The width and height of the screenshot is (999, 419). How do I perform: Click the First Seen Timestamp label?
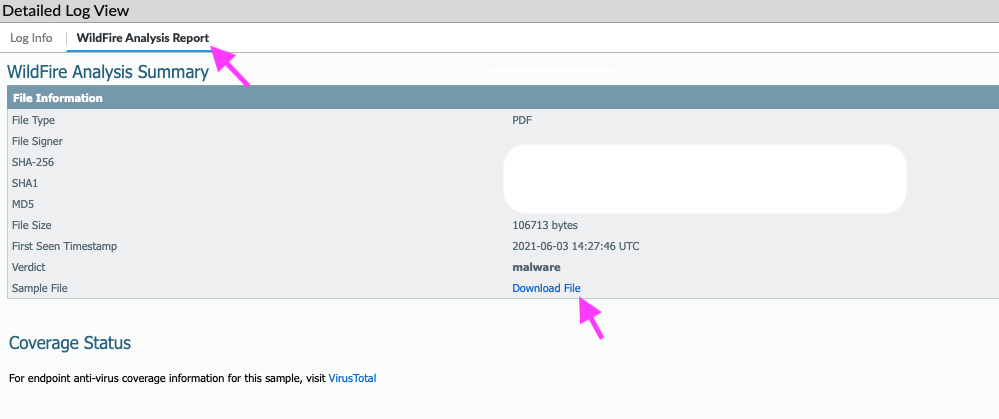(61, 246)
